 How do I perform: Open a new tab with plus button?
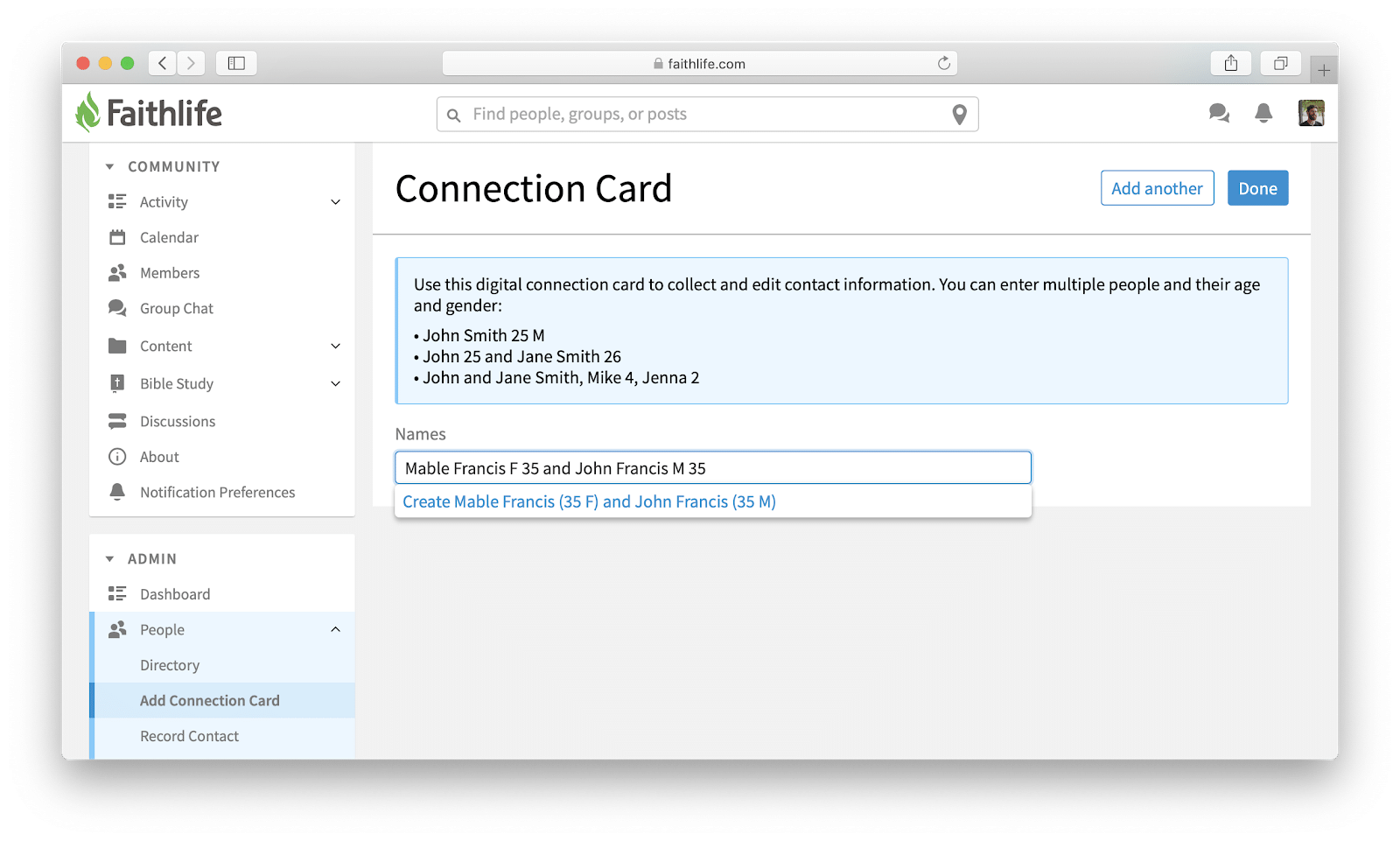point(1324,70)
